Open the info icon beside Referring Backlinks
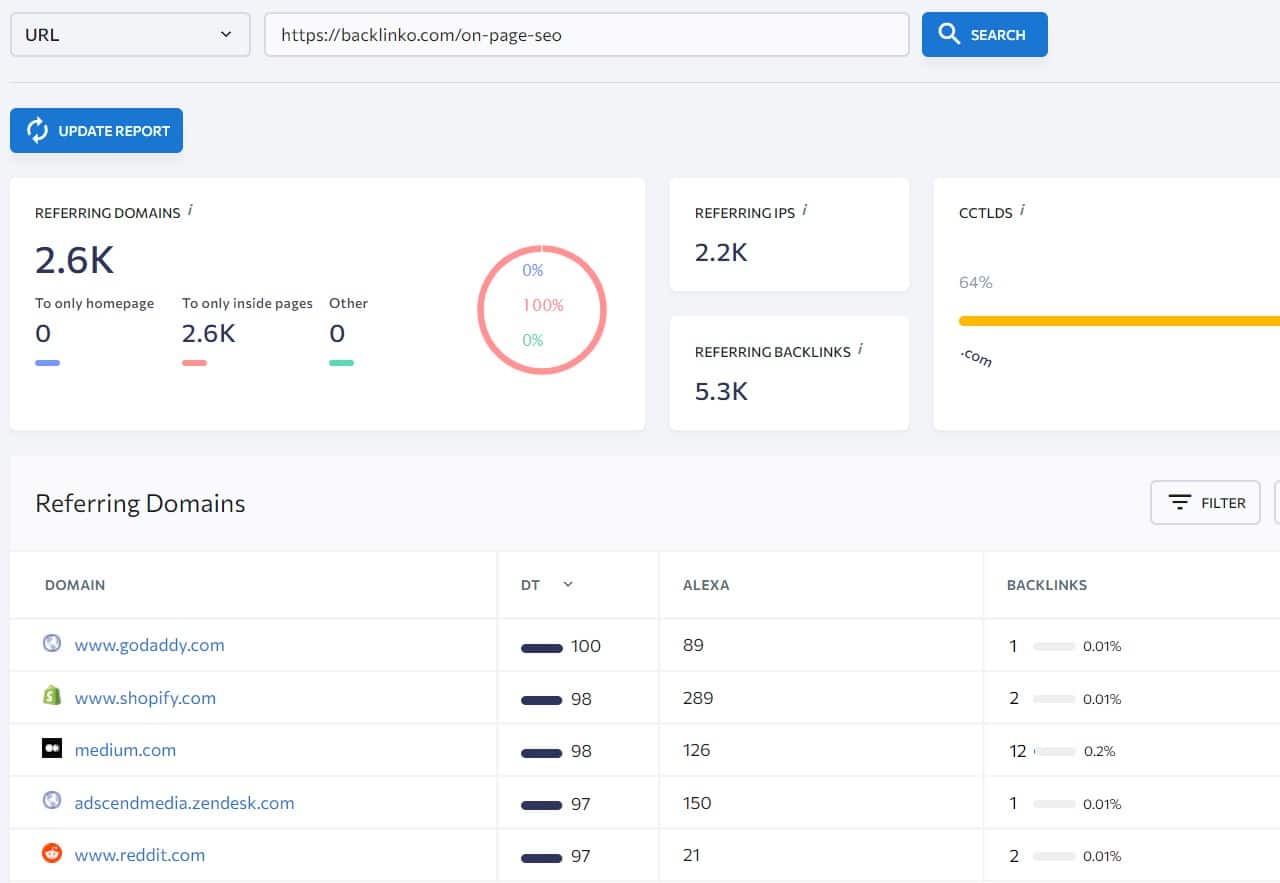The height and width of the screenshot is (883, 1280). click(860, 349)
